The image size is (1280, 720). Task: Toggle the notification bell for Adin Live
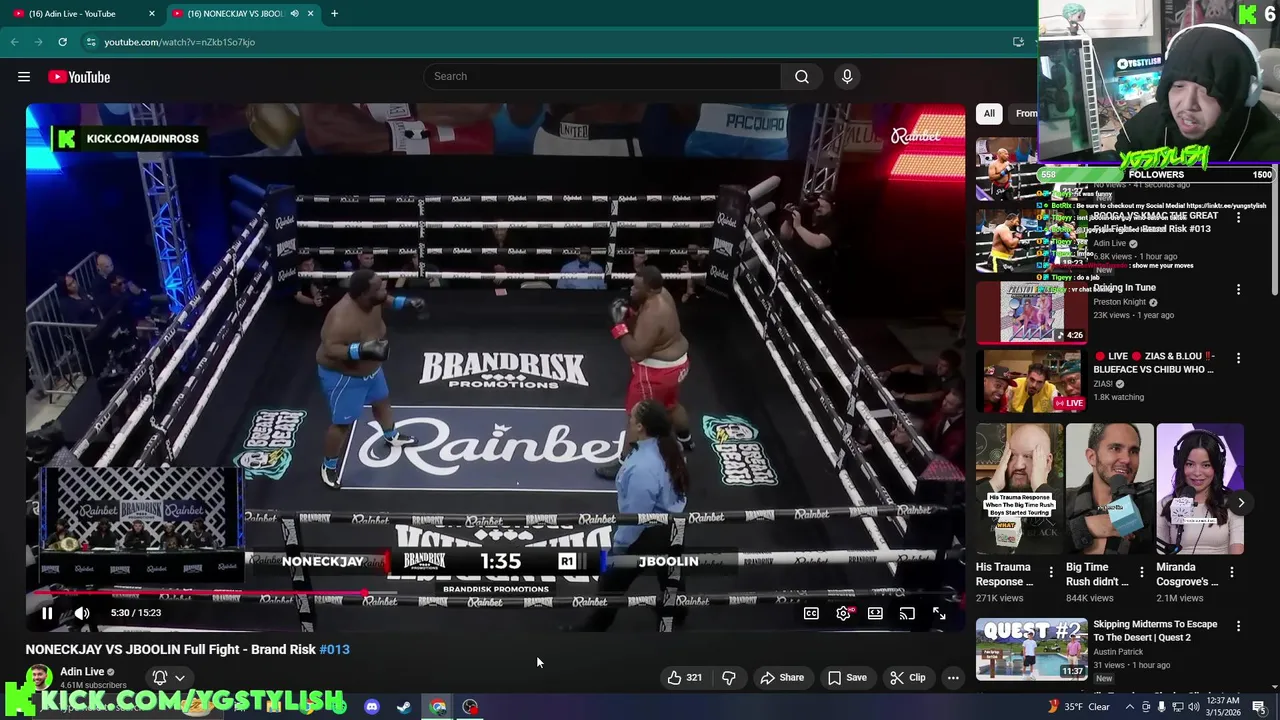click(x=160, y=677)
